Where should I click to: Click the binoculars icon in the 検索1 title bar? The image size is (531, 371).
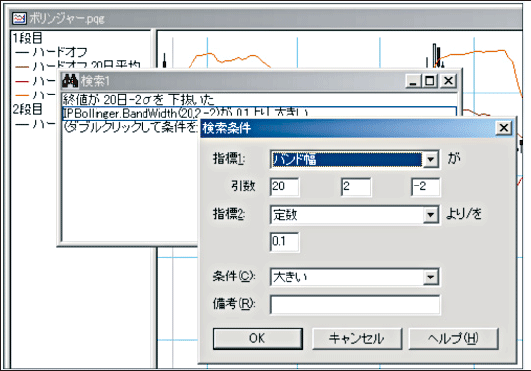coord(70,81)
